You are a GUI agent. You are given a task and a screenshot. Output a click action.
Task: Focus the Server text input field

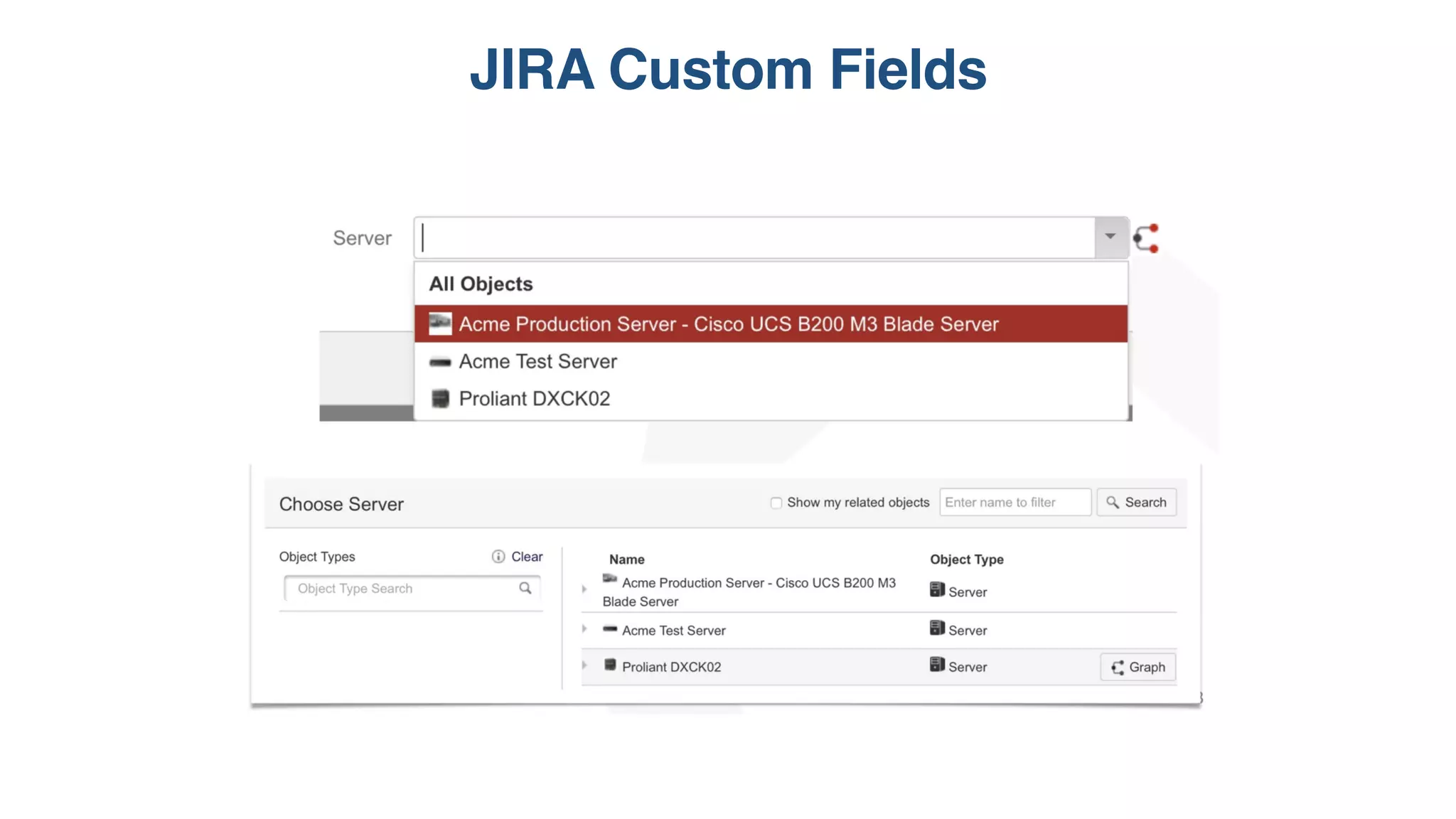755,237
